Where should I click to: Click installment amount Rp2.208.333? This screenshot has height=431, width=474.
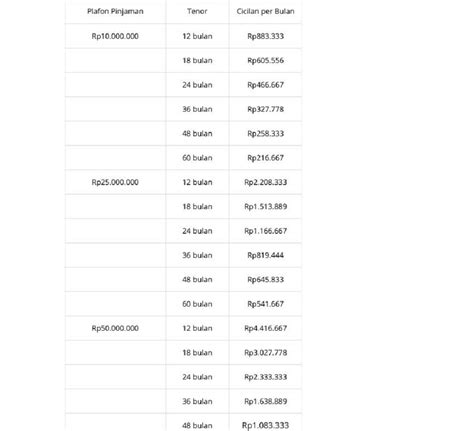pyautogui.click(x=265, y=182)
